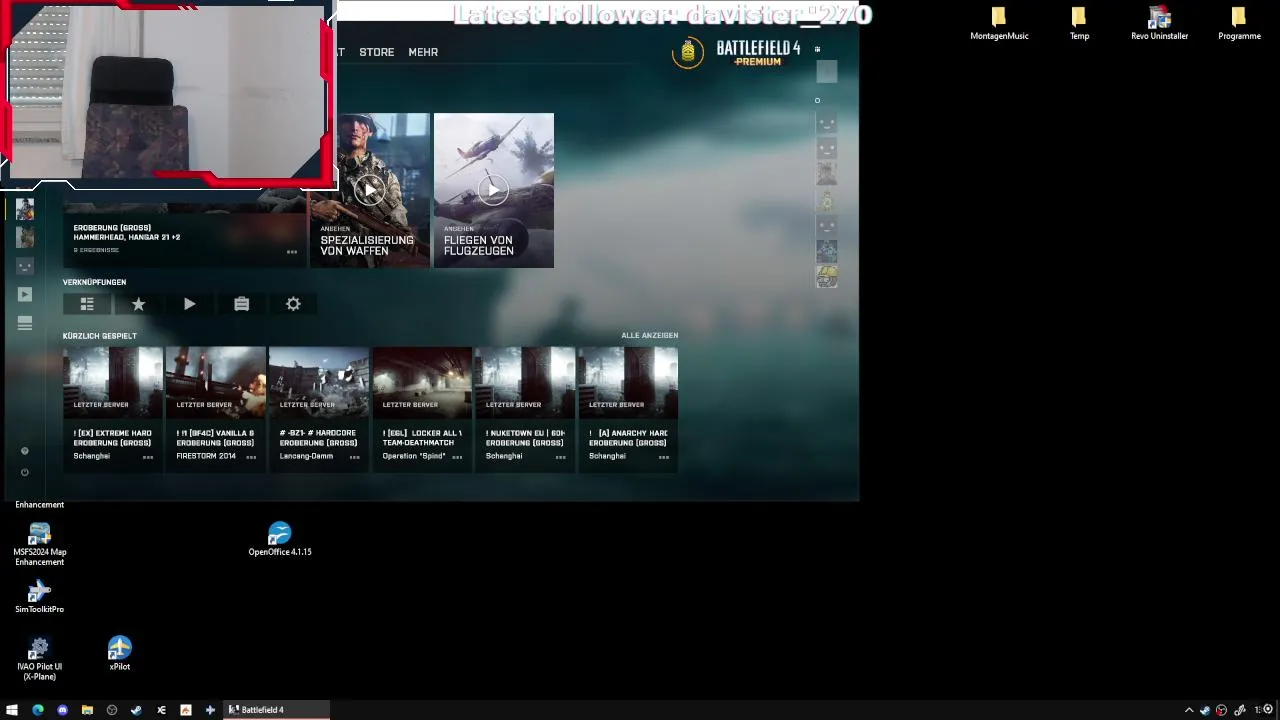Open the STORE menu

point(377,52)
